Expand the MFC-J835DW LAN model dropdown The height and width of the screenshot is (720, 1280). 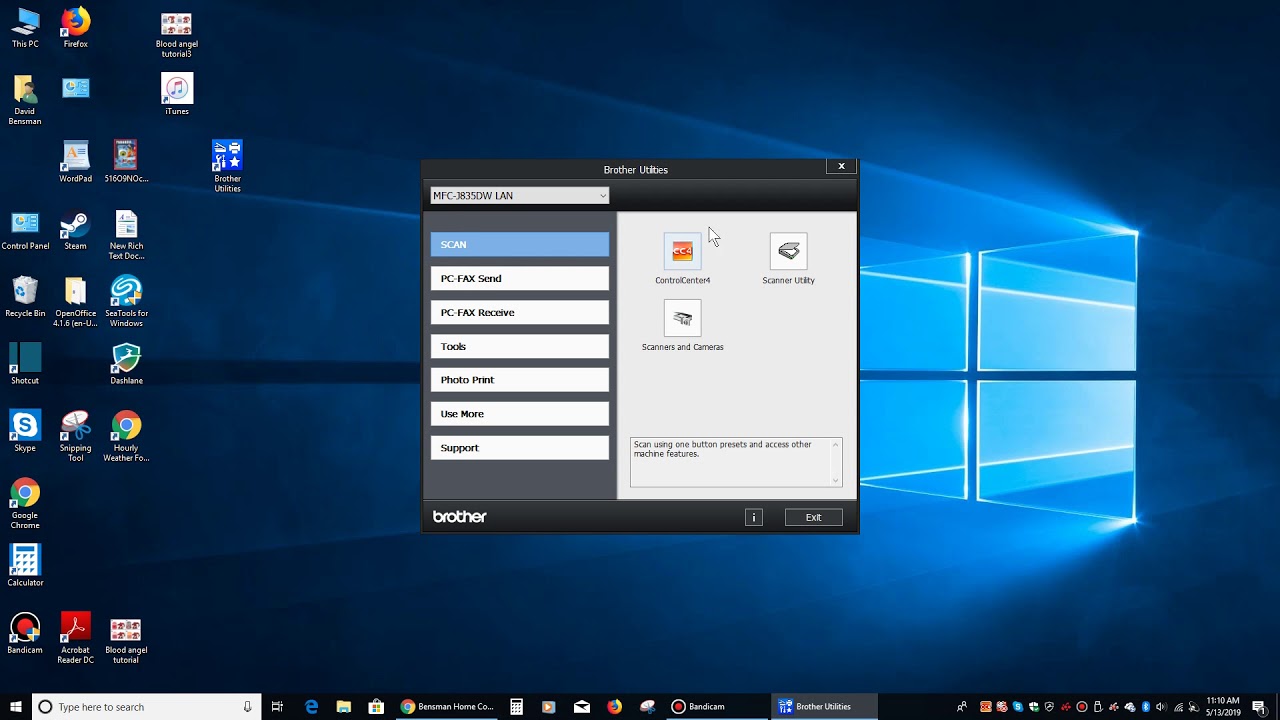[519, 196]
